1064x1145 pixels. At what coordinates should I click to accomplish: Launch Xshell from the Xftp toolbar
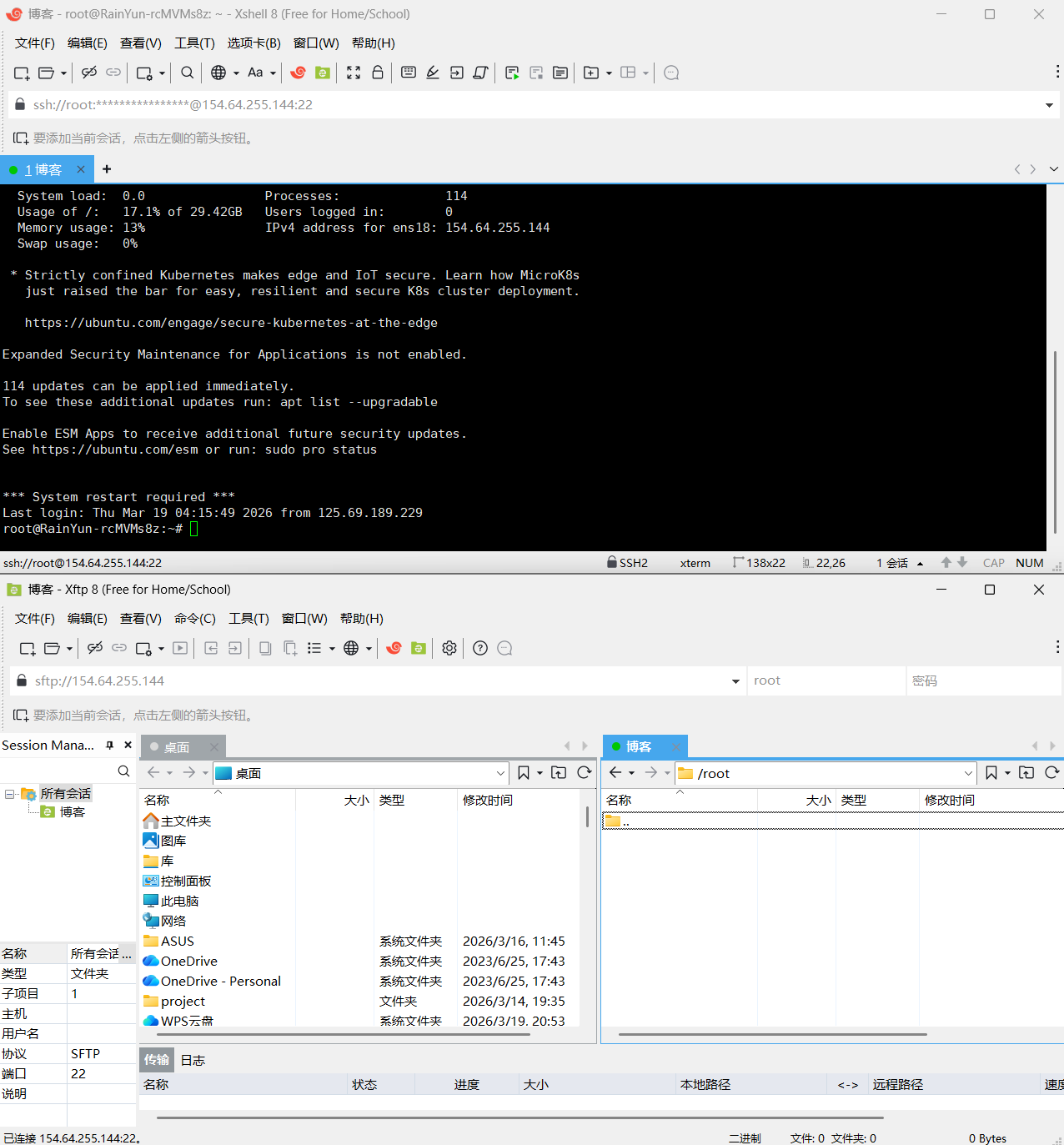pyautogui.click(x=394, y=648)
